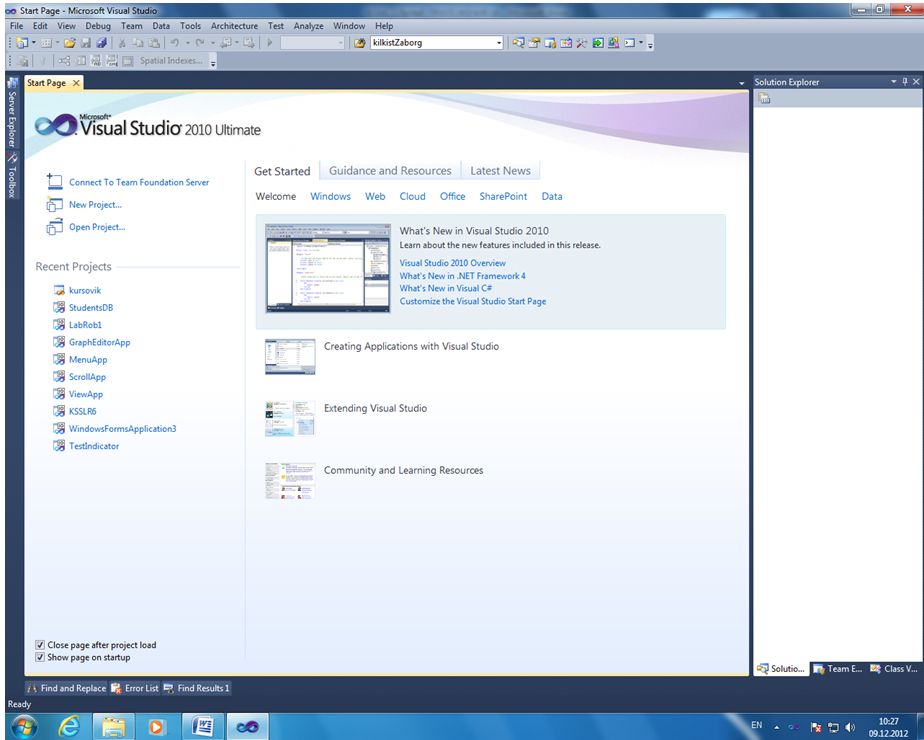Click Customize the Visual Studio Start Page
924x740 pixels.
[473, 301]
